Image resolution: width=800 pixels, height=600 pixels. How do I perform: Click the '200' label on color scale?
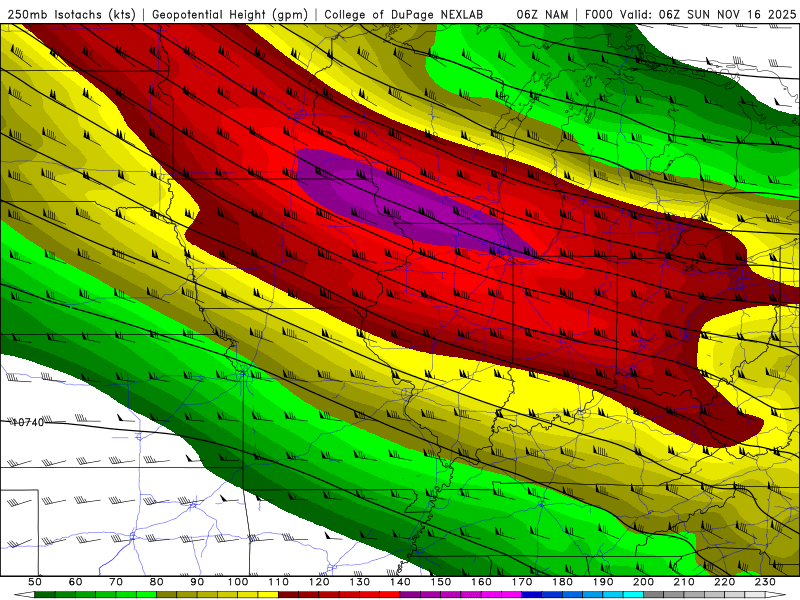pyautogui.click(x=643, y=582)
